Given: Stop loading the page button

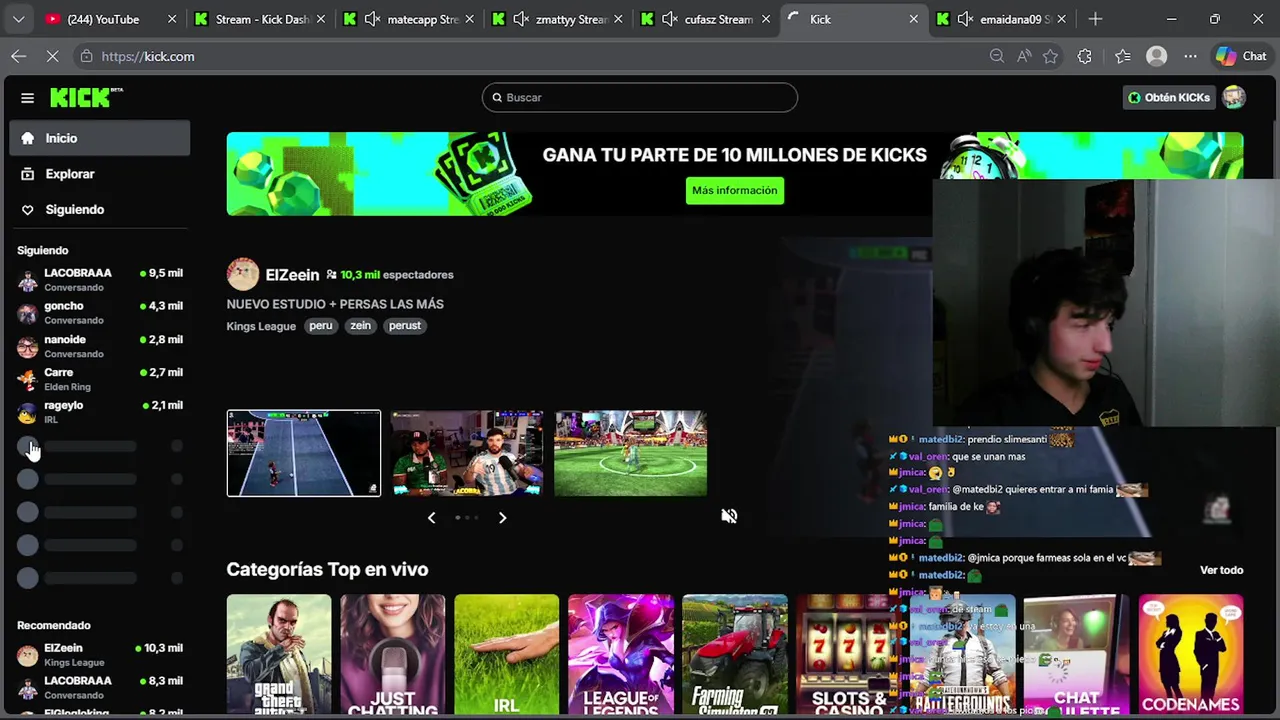Looking at the screenshot, I should [x=52, y=56].
